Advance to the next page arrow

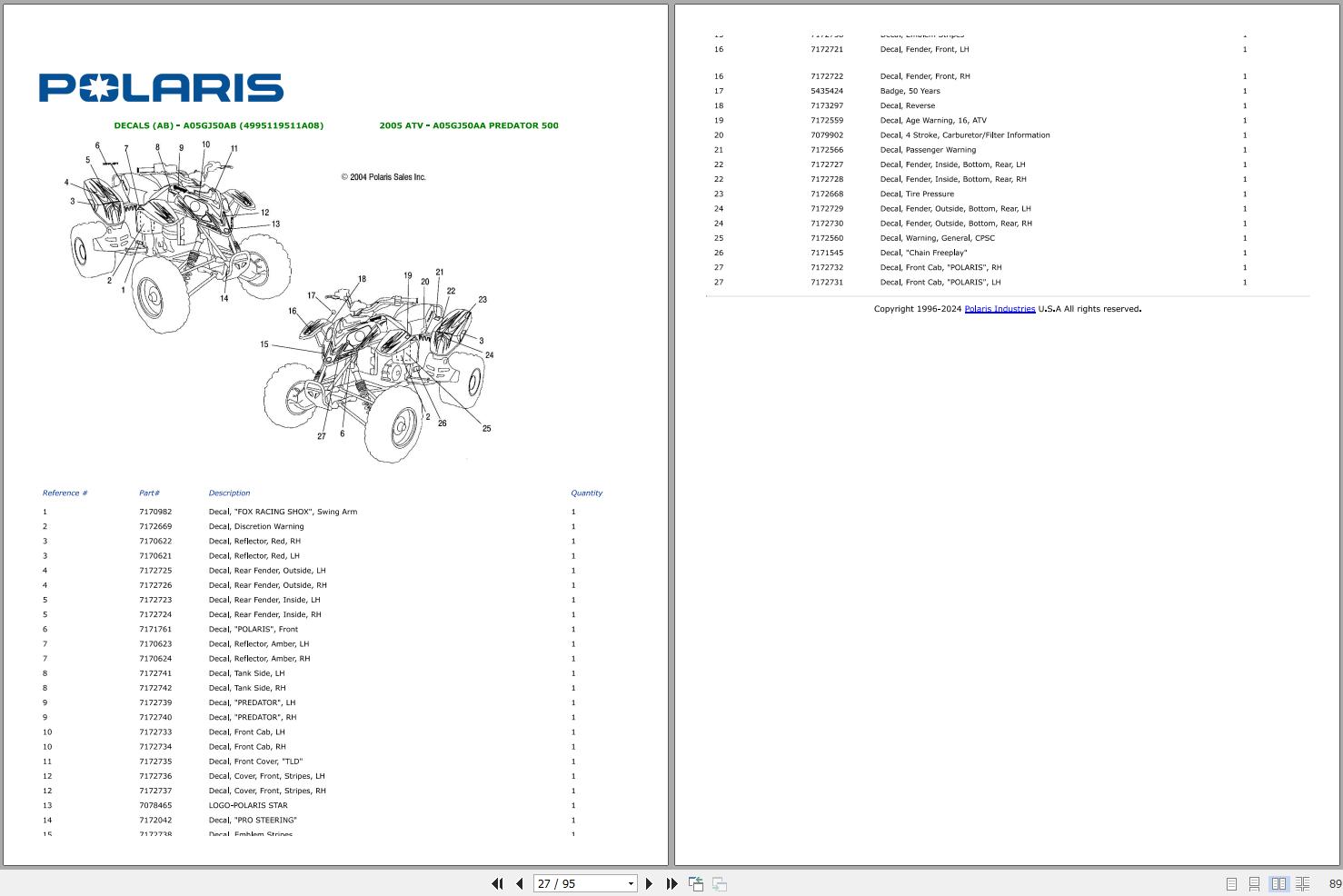649,883
